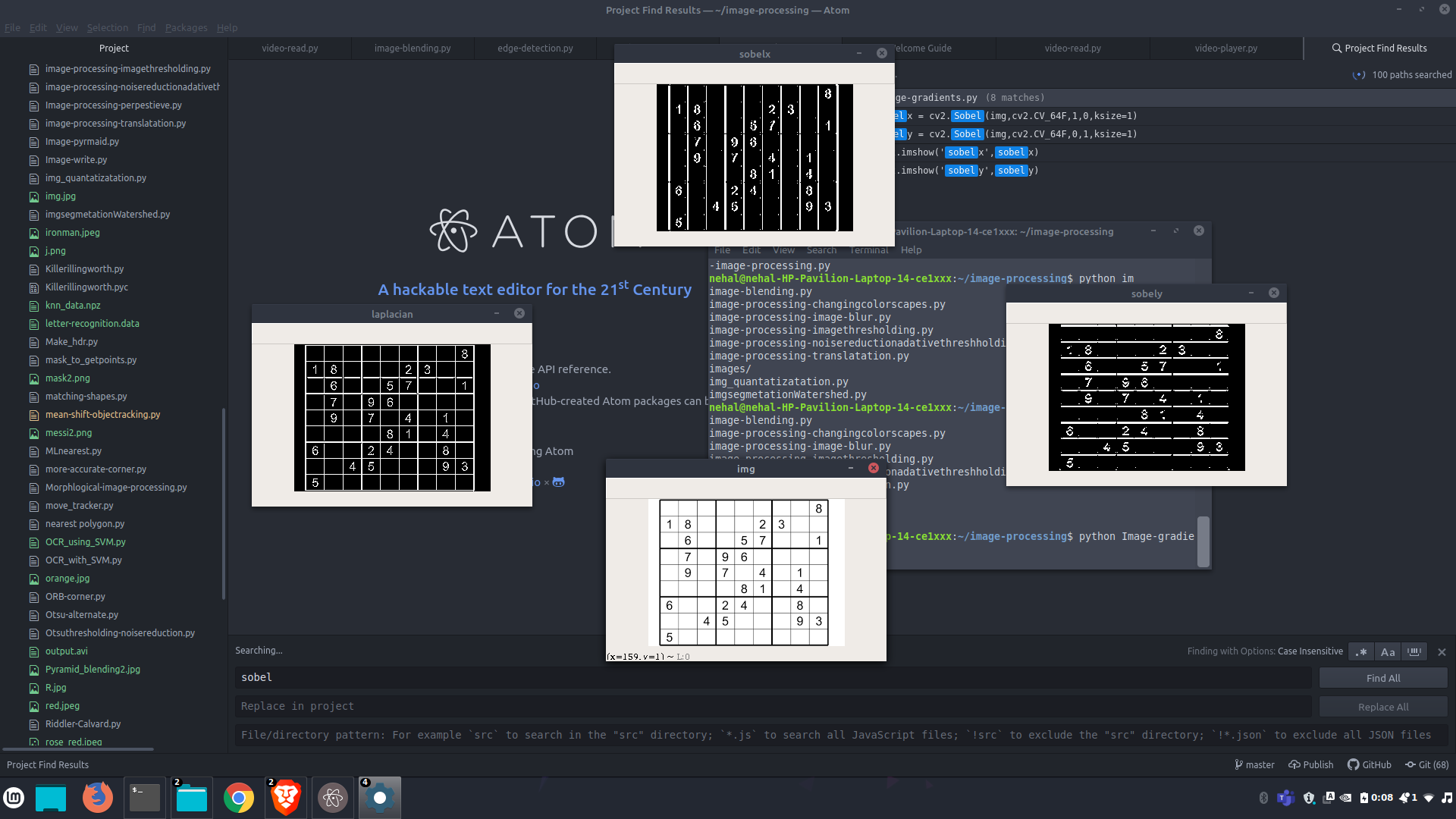Open the Selection menu
Image resolution: width=1456 pixels, height=819 pixels.
(x=107, y=27)
